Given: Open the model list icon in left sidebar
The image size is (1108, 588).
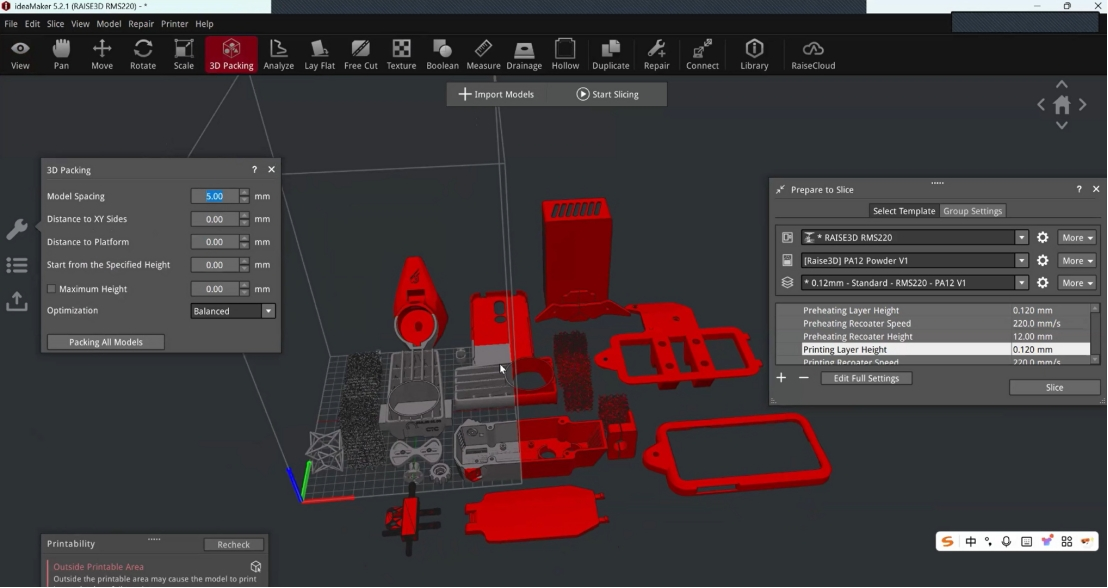Looking at the screenshot, I should (17, 265).
